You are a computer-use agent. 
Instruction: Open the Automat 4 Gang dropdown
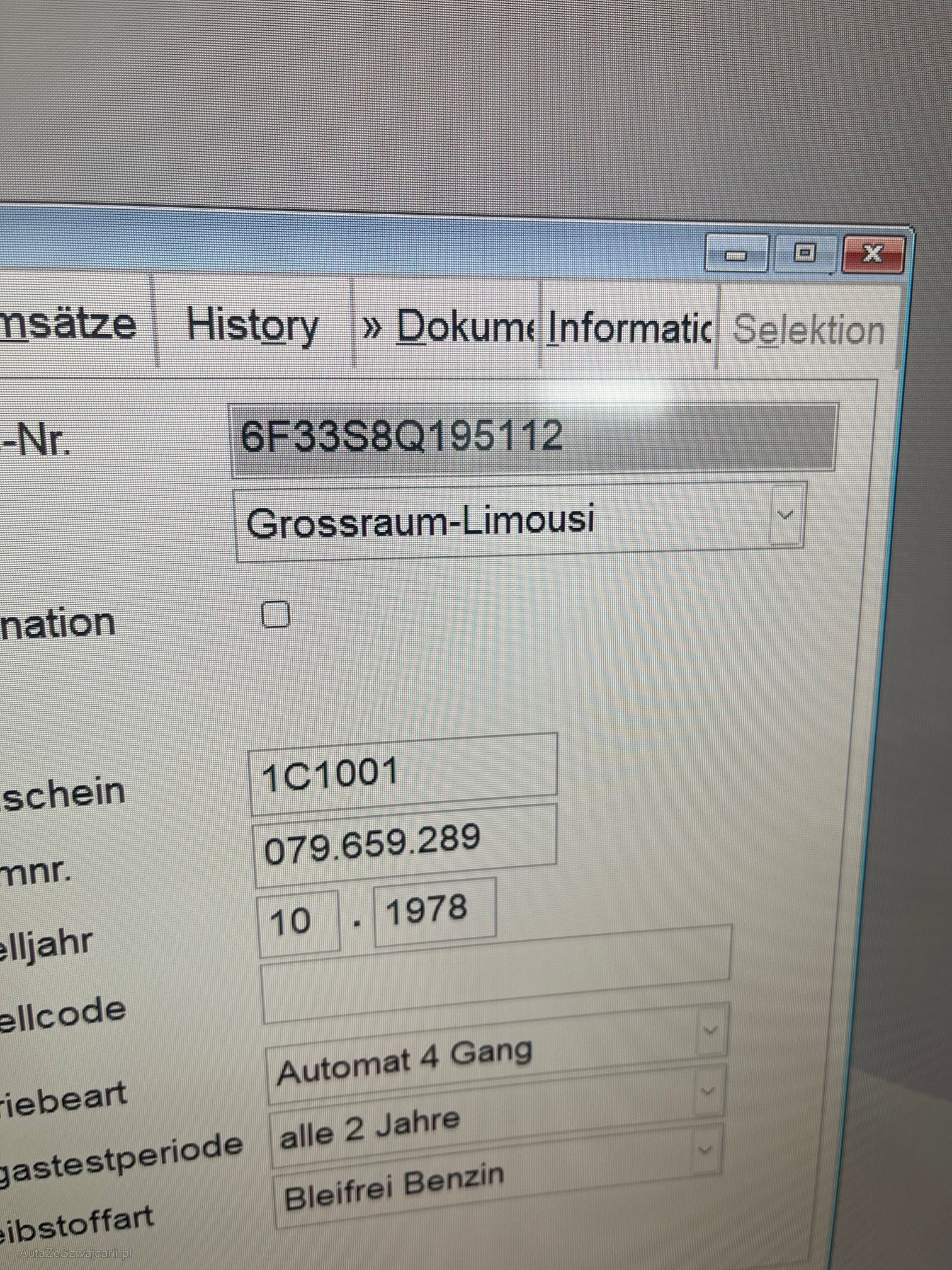710,1032
